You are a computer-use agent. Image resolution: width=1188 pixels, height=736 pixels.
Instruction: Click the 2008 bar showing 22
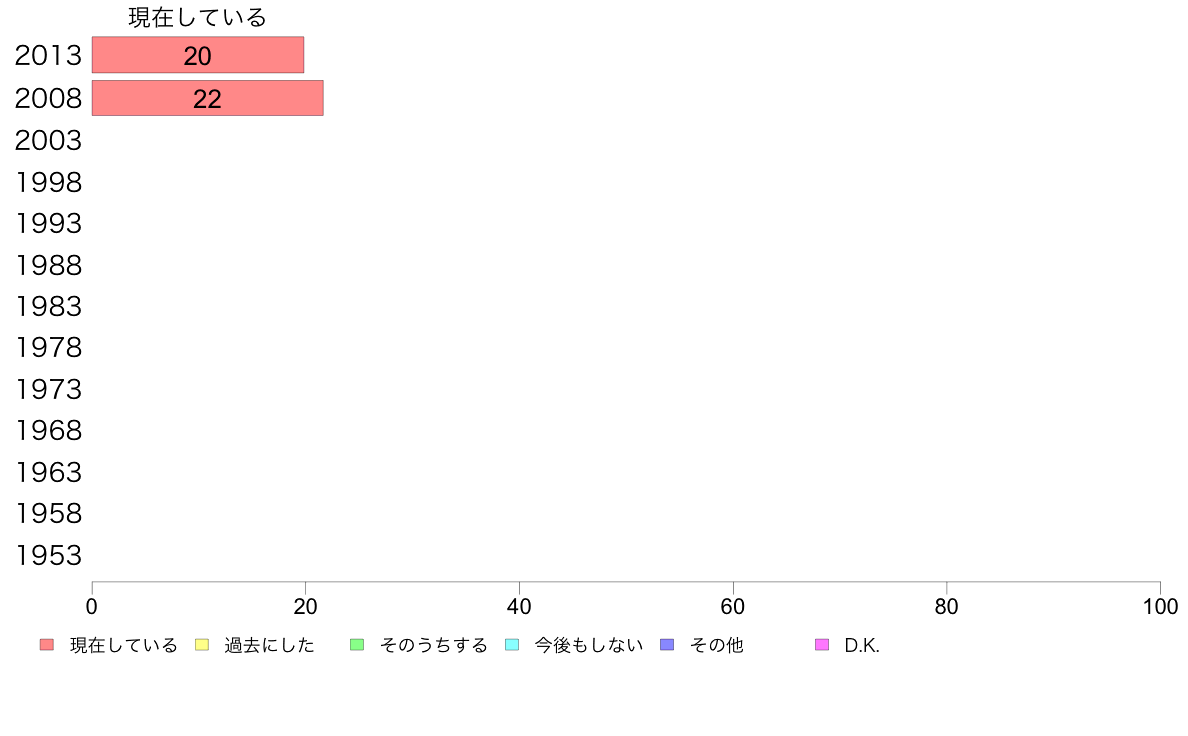click(207, 98)
